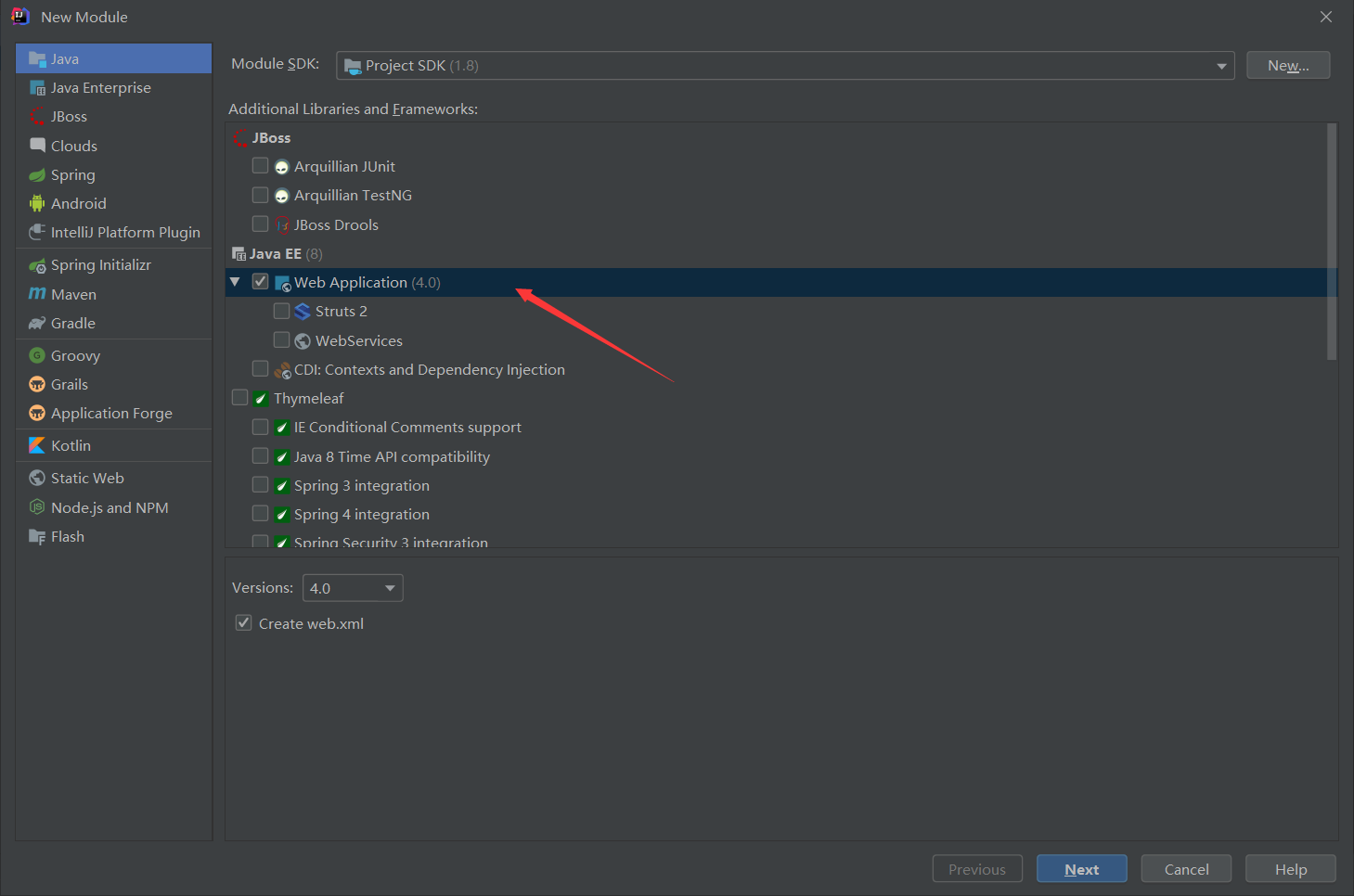Click the JBoss Drools icon
1354x896 pixels.
[x=282, y=224]
